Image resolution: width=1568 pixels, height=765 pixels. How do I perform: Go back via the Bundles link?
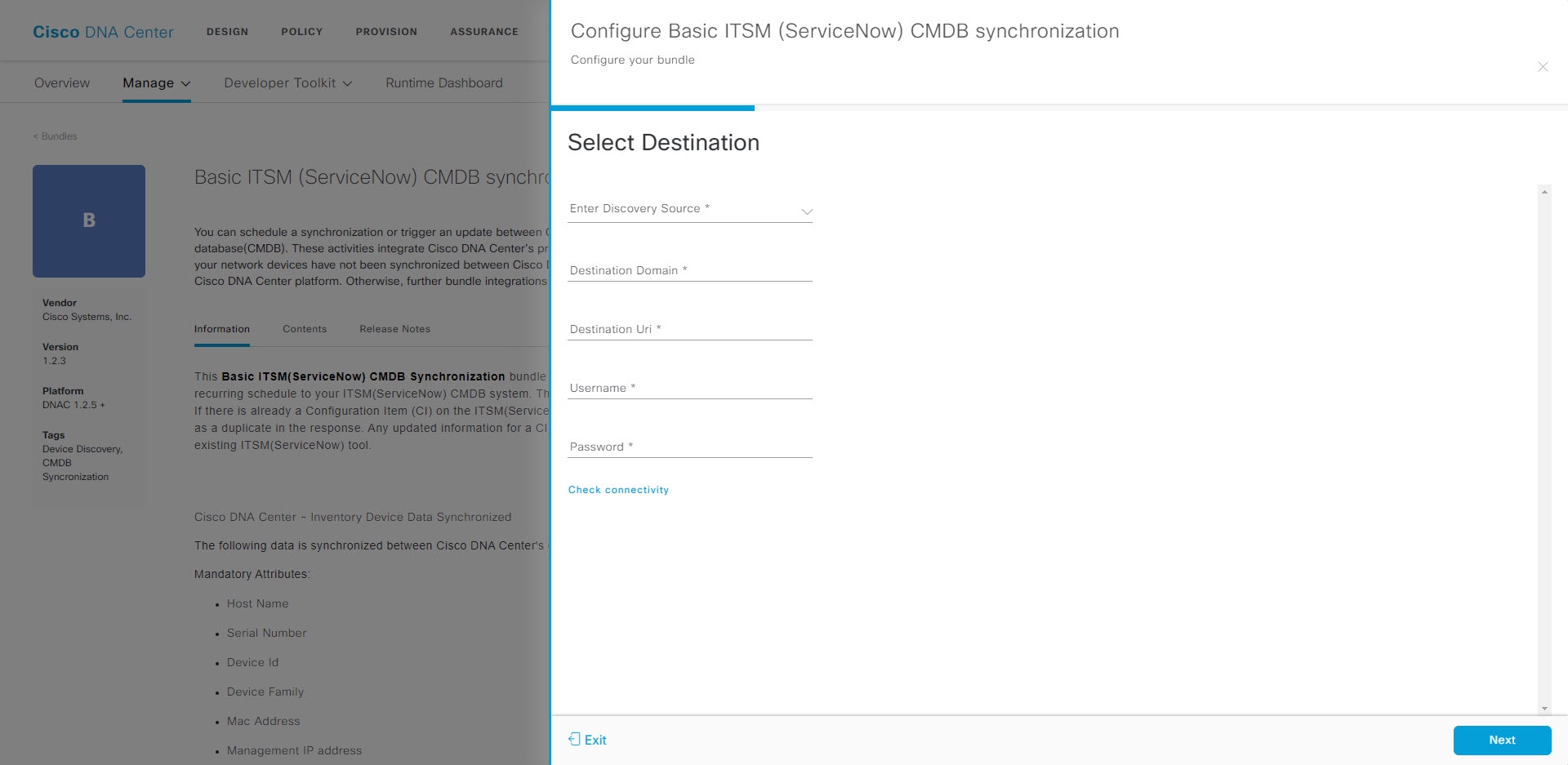click(55, 136)
